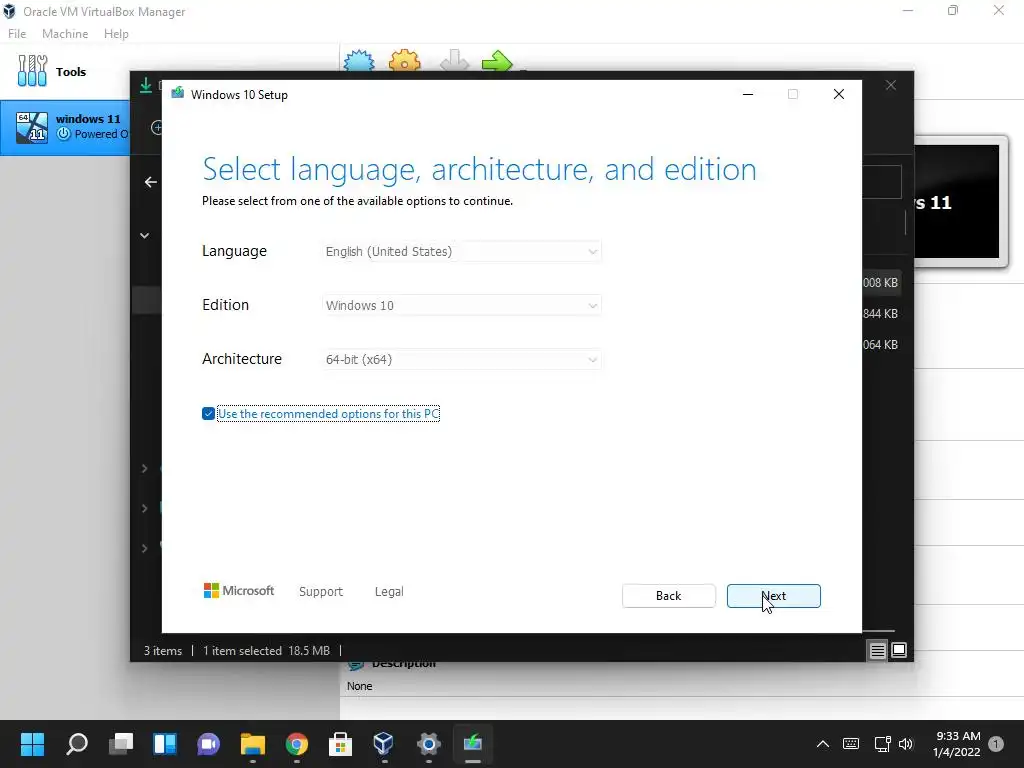Open Settings from the taskbar
The width and height of the screenshot is (1024, 768).
click(x=428, y=744)
